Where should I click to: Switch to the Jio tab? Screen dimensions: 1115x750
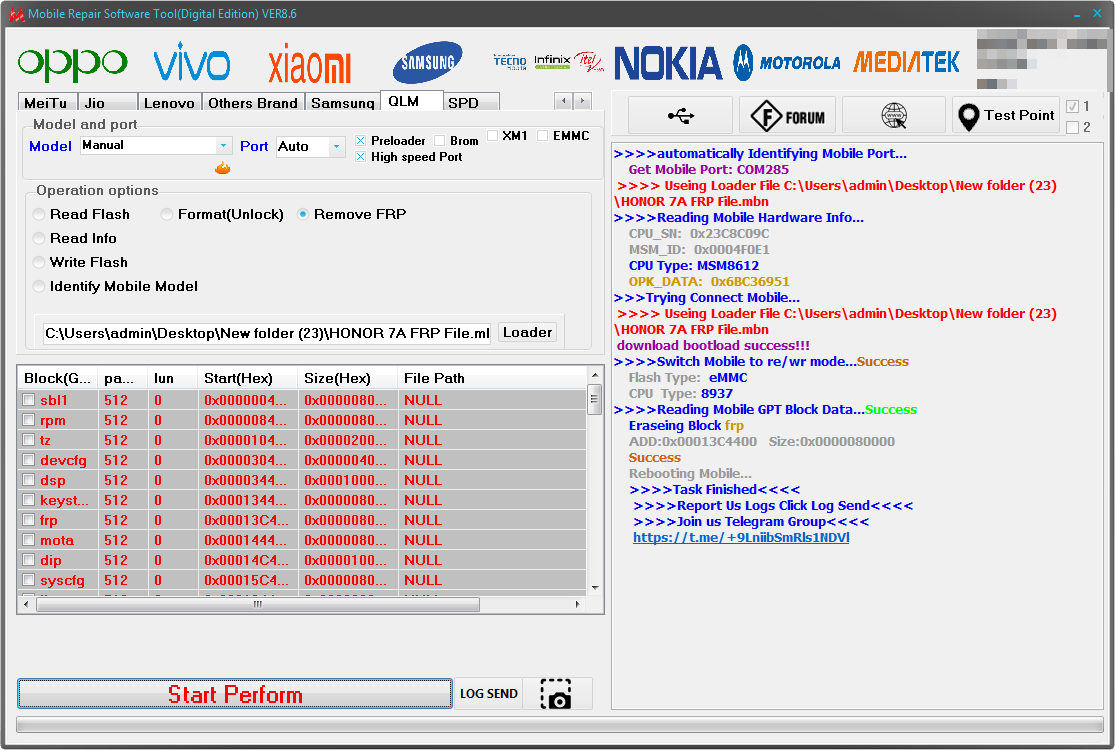[x=107, y=102]
